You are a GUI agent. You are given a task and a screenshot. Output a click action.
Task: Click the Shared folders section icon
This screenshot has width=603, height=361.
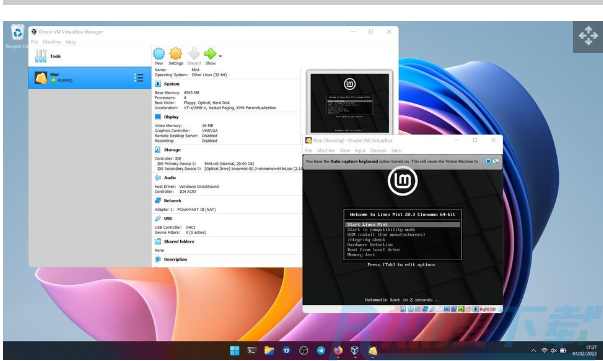(158, 241)
